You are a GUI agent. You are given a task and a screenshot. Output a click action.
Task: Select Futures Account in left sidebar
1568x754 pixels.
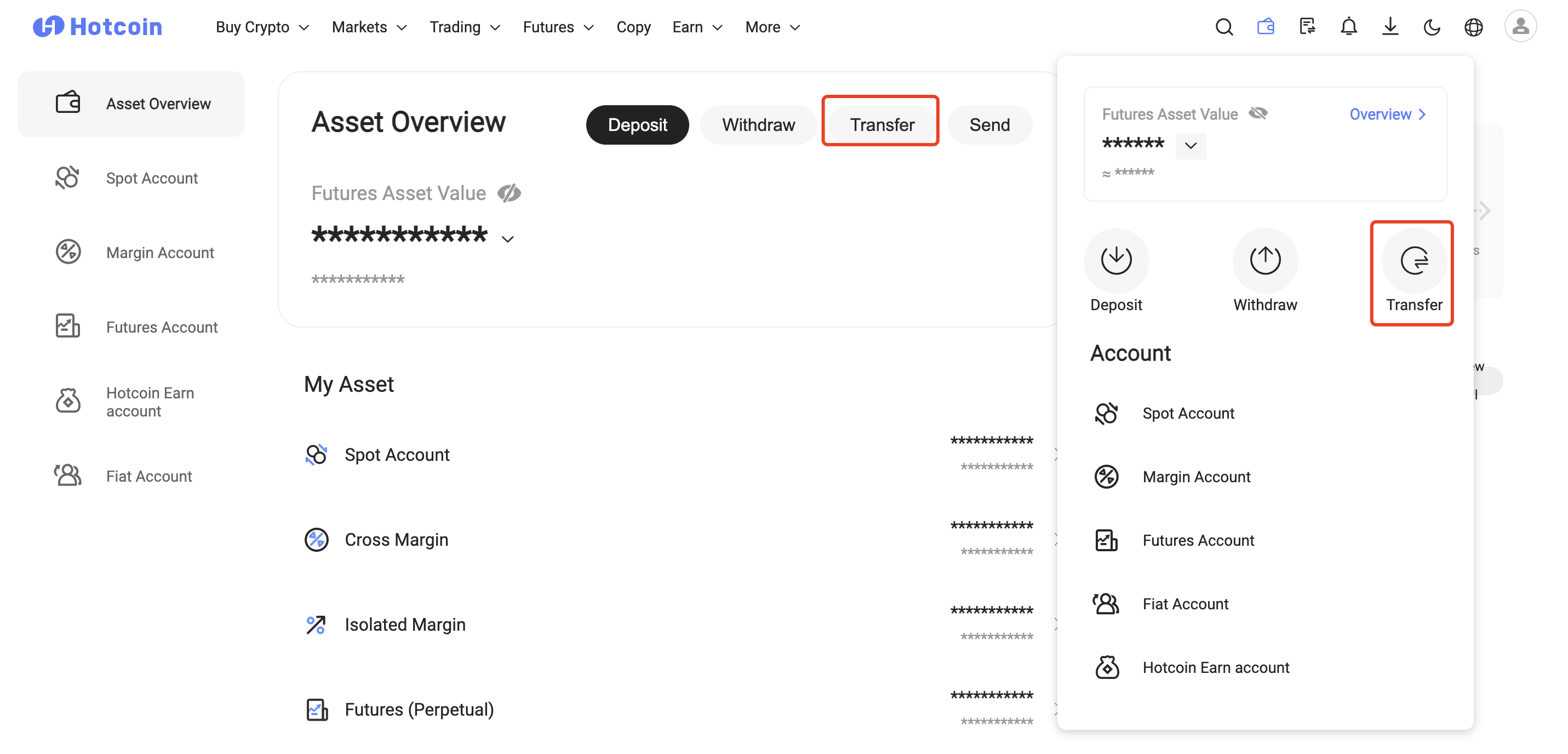pyautogui.click(x=161, y=327)
